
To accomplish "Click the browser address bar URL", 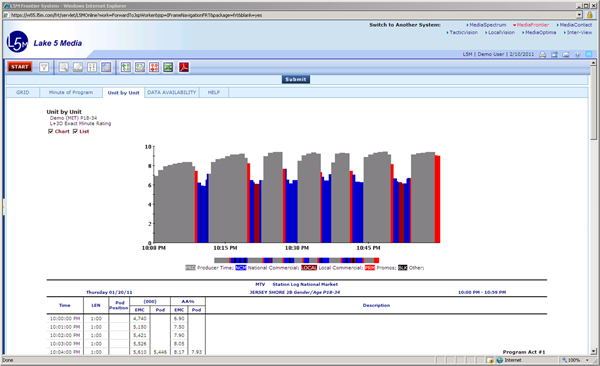I will point(136,15).
